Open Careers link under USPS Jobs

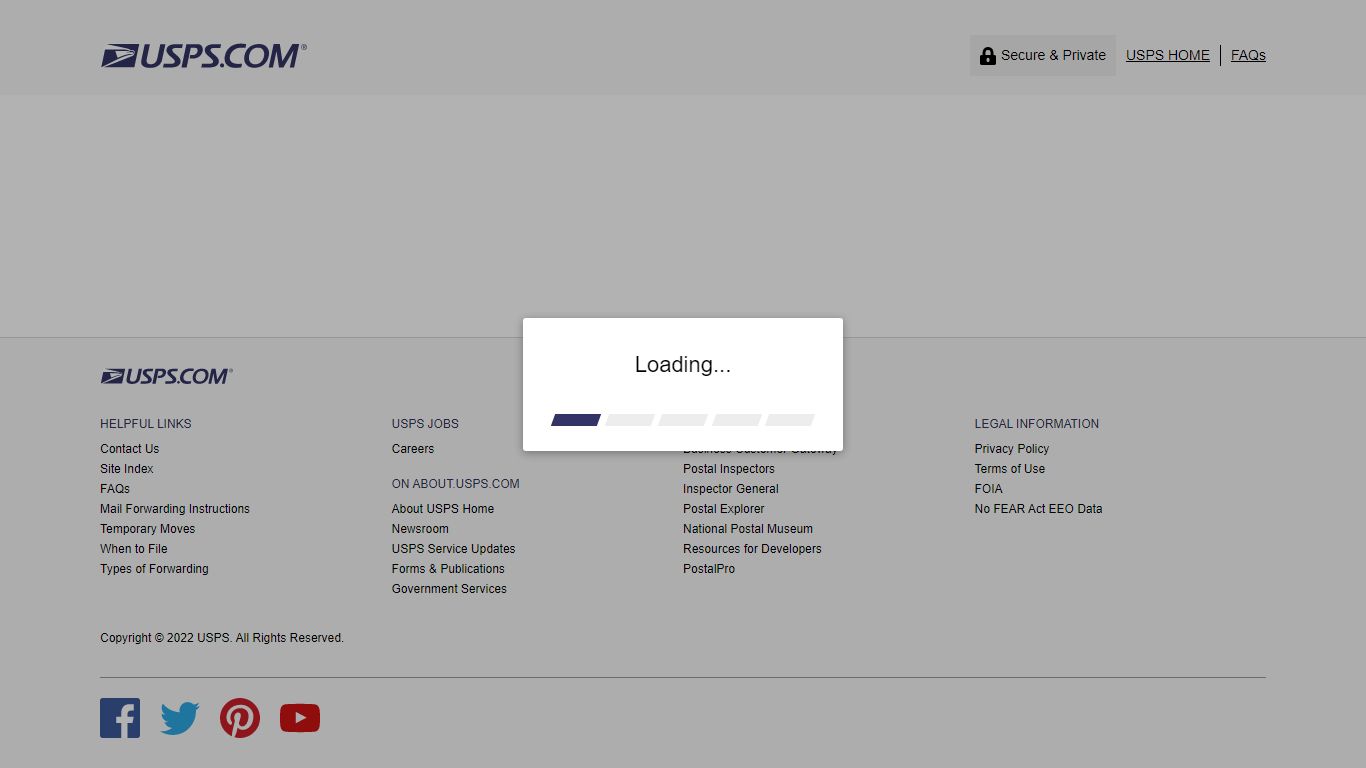pos(413,449)
